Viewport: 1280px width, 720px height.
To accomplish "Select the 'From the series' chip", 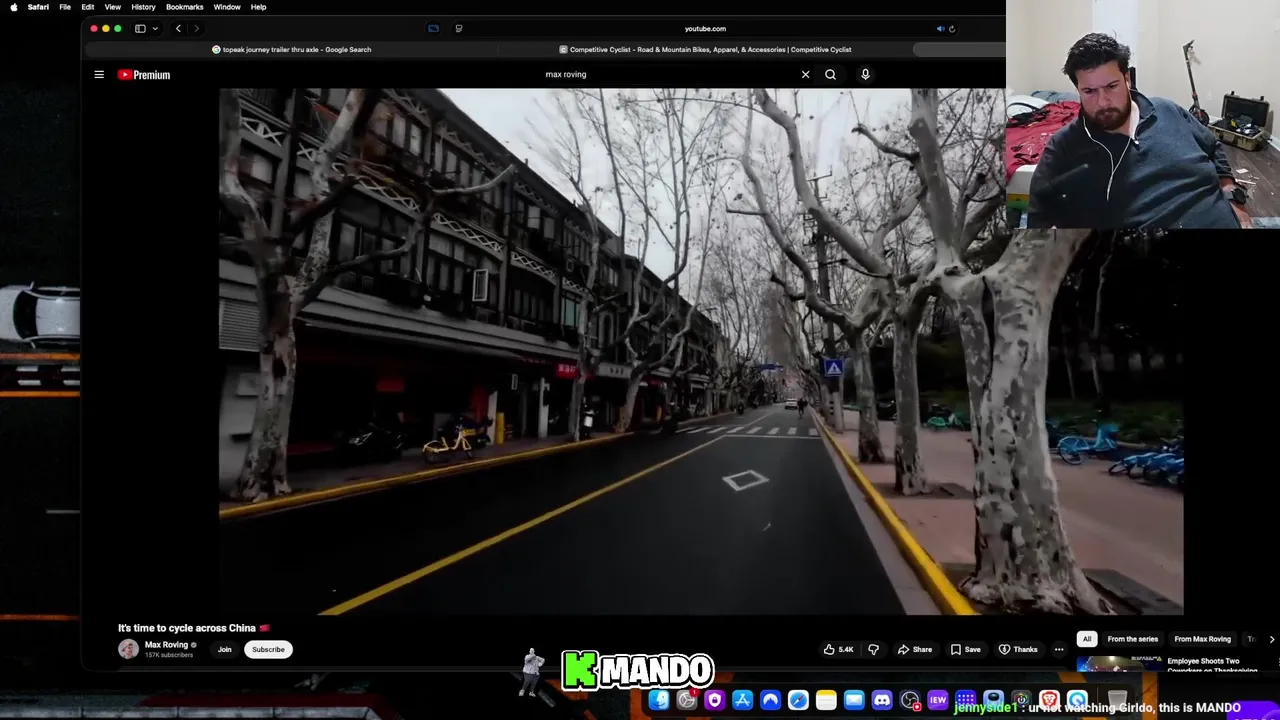I will click(1133, 639).
